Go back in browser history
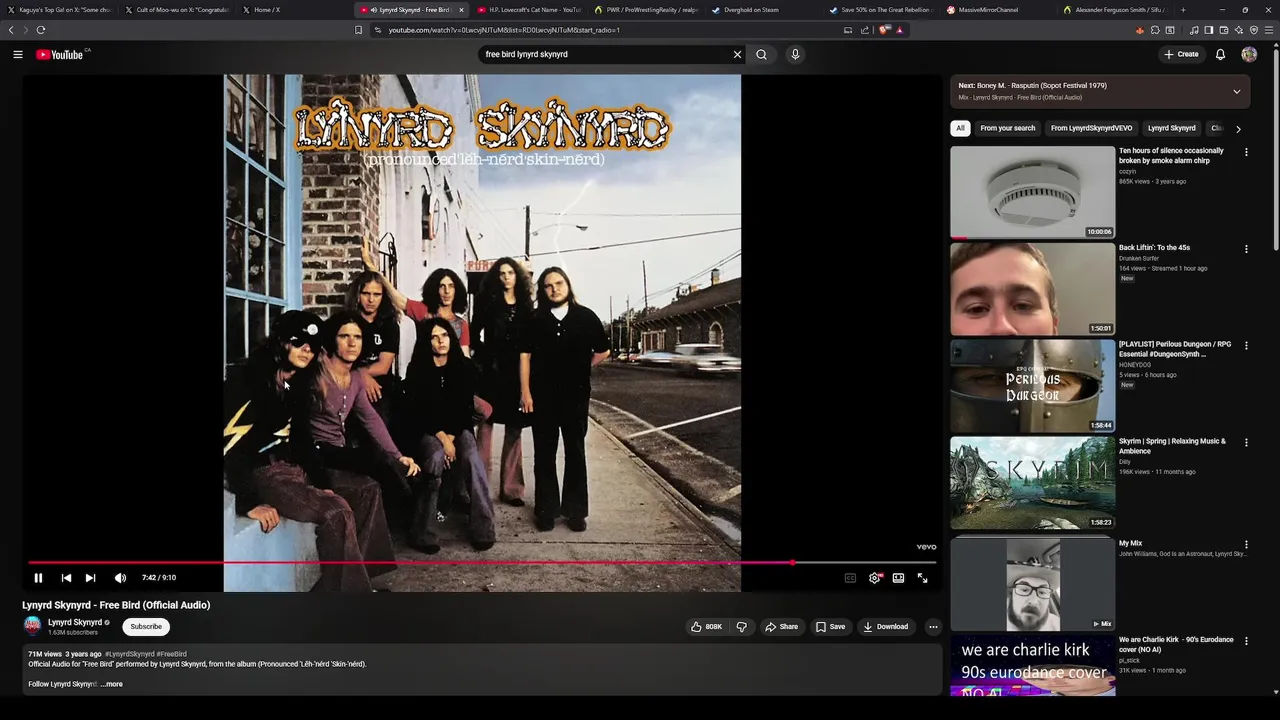Screen dimensions: 1280x720 (11, 30)
